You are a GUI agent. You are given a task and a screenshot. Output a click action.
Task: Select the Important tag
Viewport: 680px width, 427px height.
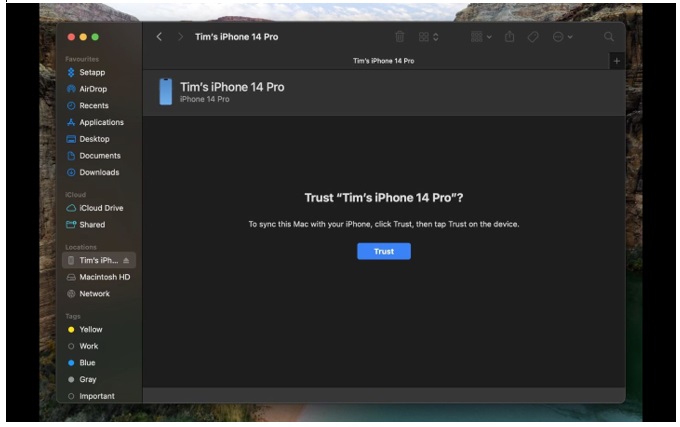pyautogui.click(x=96, y=396)
